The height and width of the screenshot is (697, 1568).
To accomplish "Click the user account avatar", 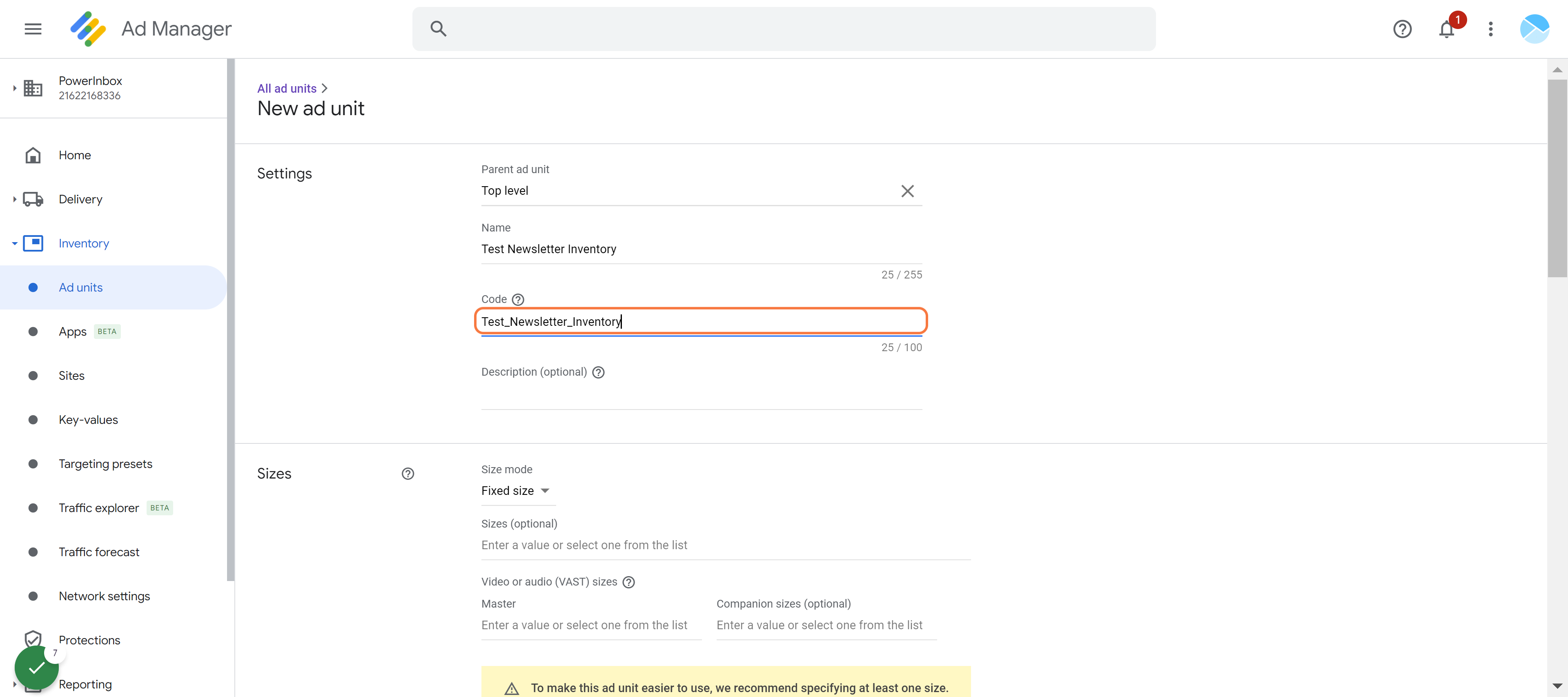I will tap(1534, 29).
